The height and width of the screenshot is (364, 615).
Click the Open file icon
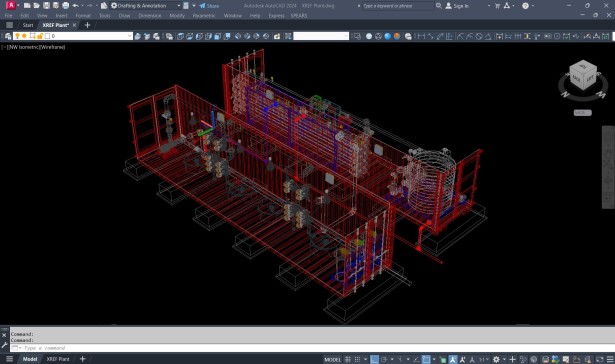(x=36, y=5)
